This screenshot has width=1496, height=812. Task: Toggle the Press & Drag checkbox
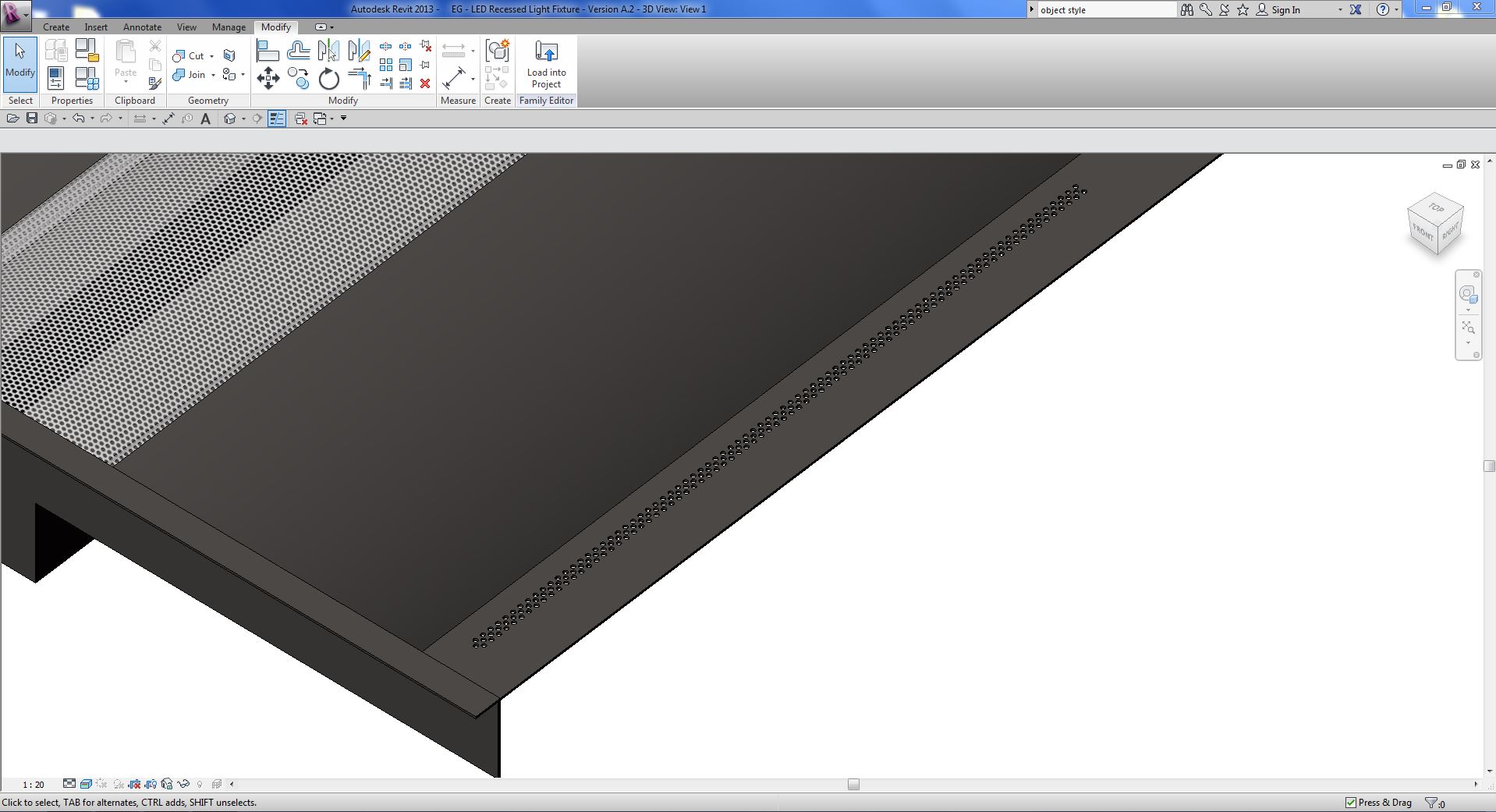tap(1351, 803)
